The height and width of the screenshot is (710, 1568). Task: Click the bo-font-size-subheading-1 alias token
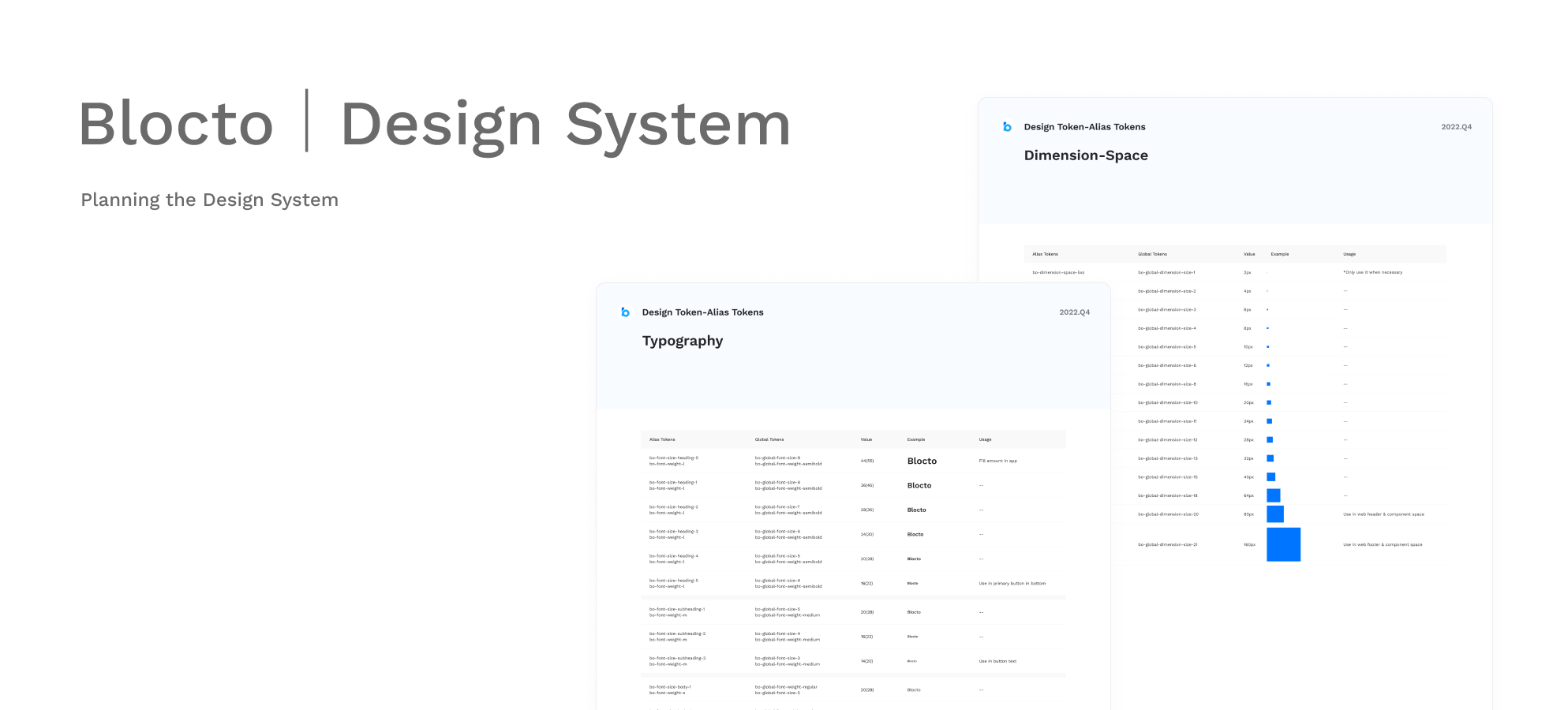(676, 609)
